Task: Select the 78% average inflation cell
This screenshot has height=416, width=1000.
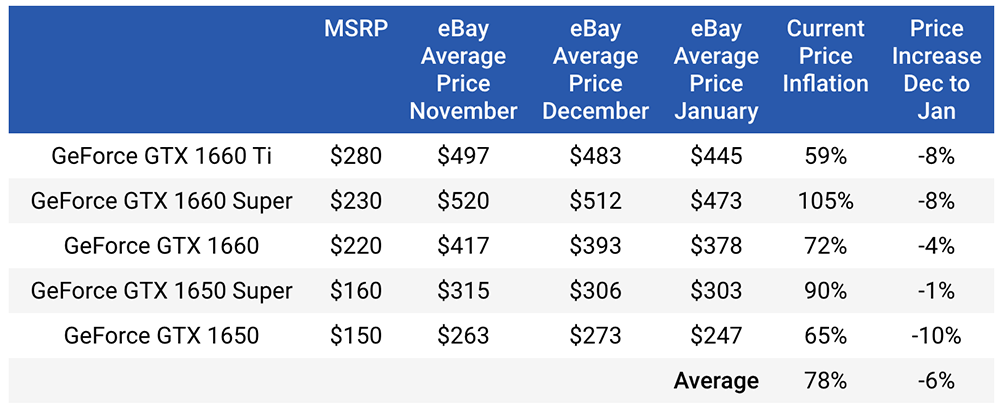Action: coord(825,381)
